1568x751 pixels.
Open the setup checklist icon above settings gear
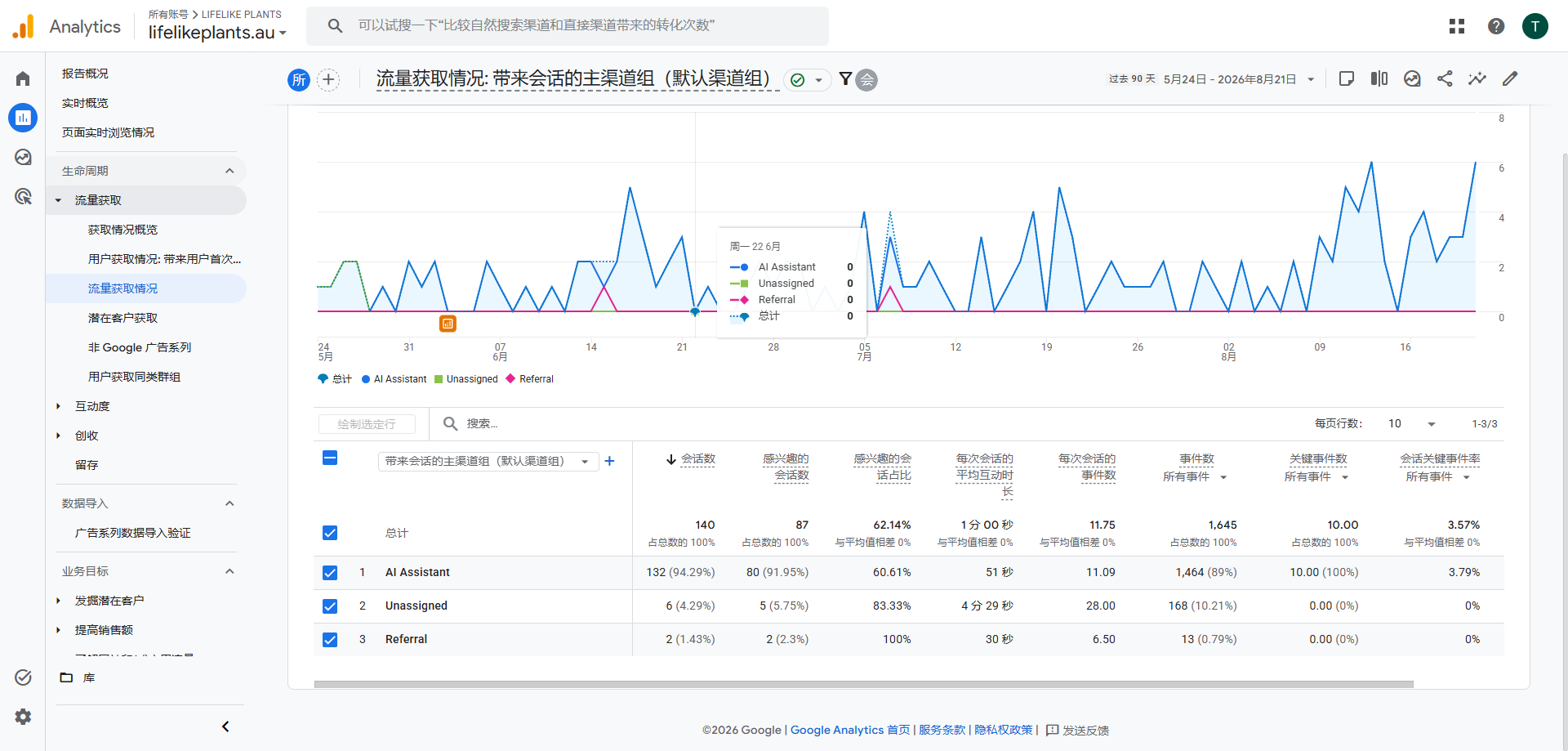[23, 677]
